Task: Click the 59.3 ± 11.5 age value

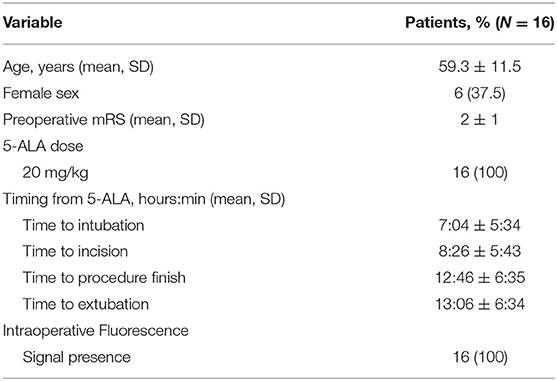Action: click(x=480, y=66)
